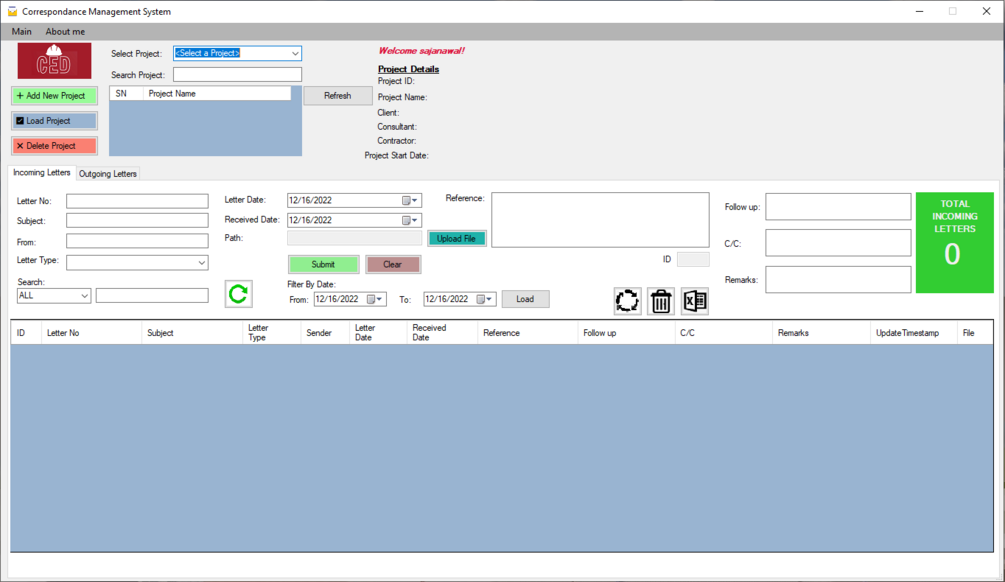Viewport: 1005px width, 582px height.
Task: Click the Upload File button
Action: tap(456, 238)
